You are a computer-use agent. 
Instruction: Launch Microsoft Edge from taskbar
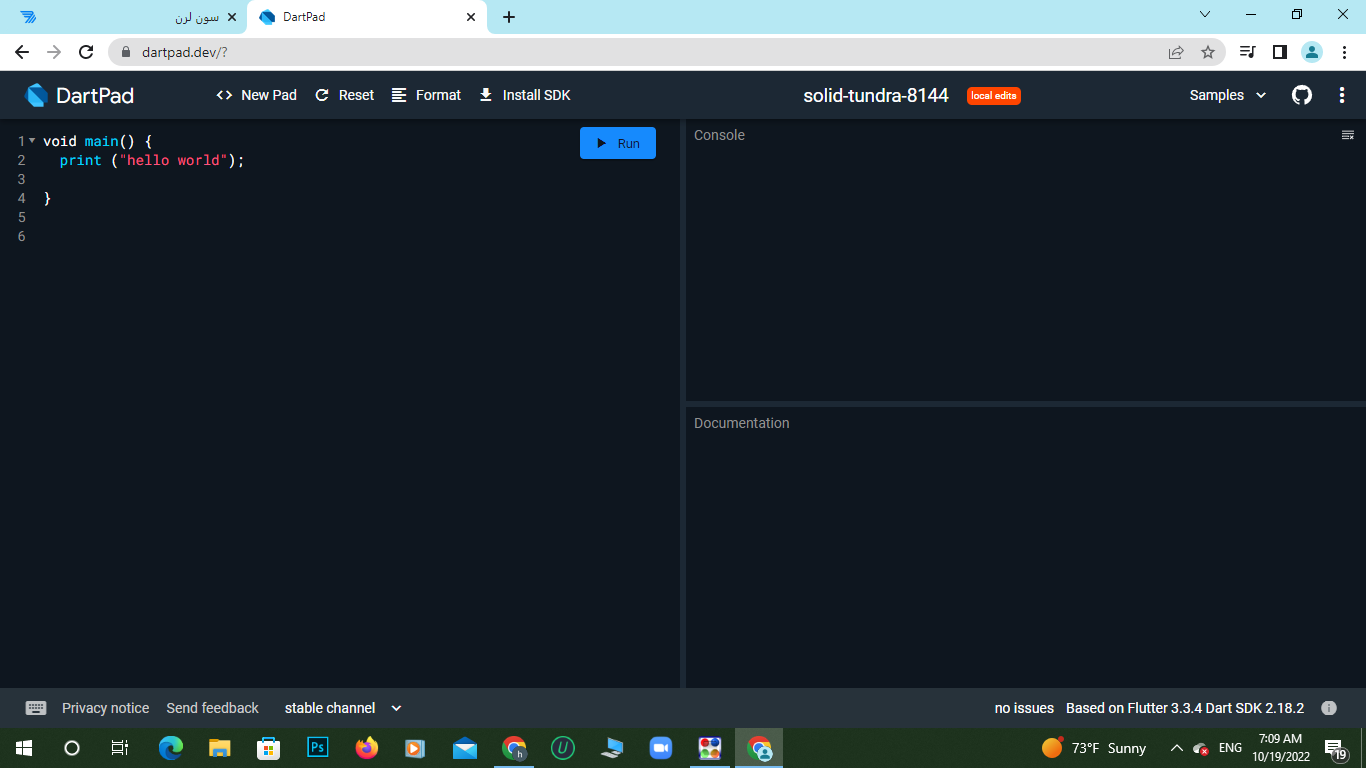pyautogui.click(x=171, y=748)
